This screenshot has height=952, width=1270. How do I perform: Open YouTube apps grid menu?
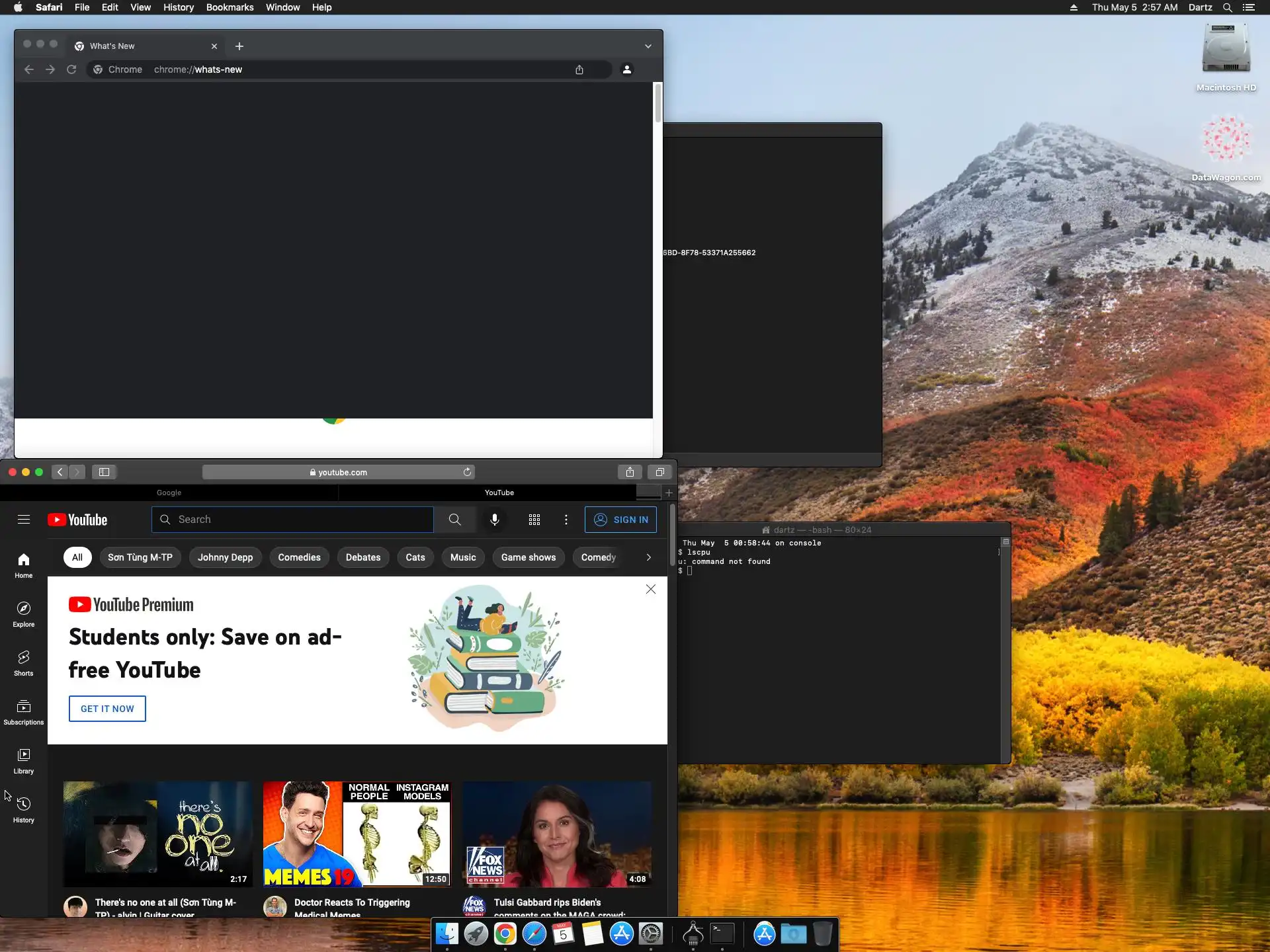[534, 520]
